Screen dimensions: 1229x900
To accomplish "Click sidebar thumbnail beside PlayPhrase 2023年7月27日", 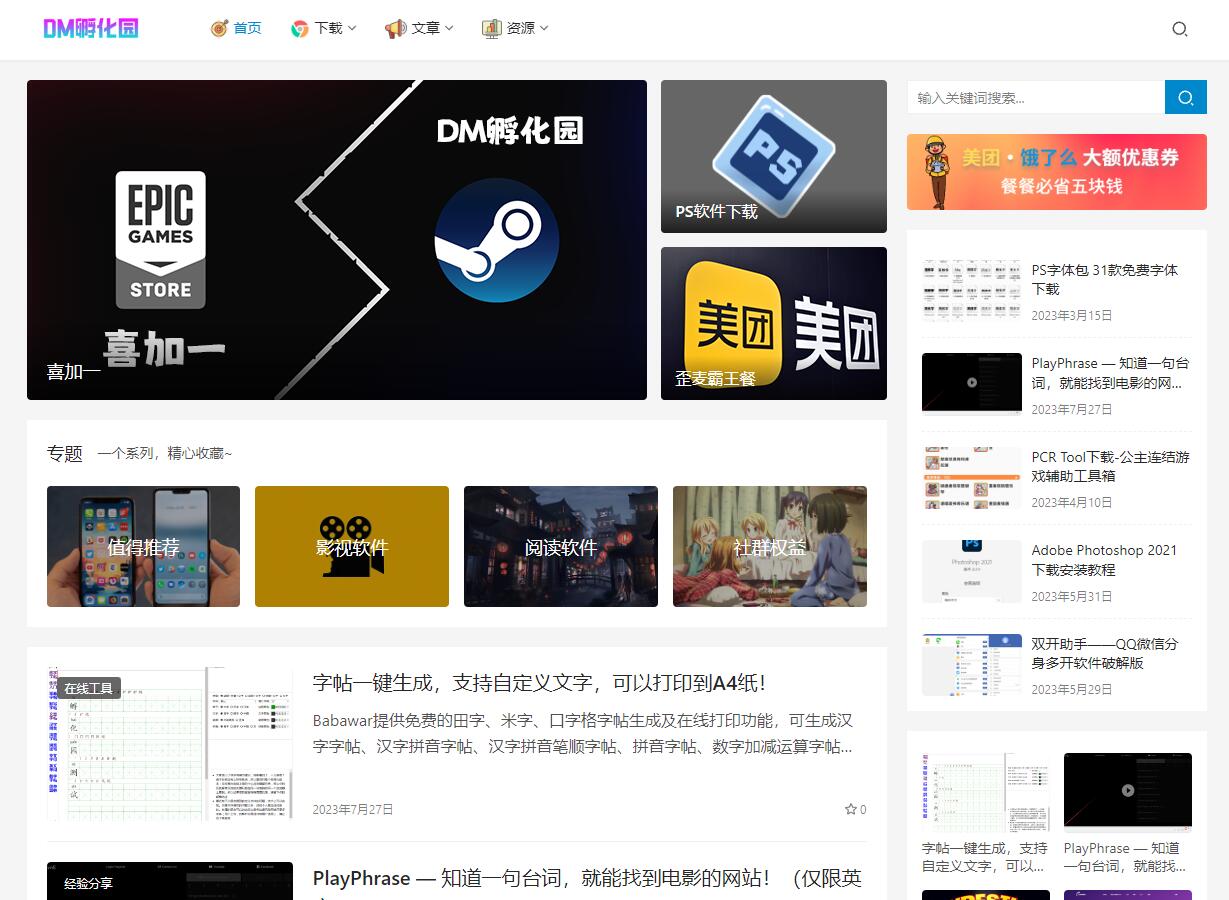I will pyautogui.click(x=972, y=384).
